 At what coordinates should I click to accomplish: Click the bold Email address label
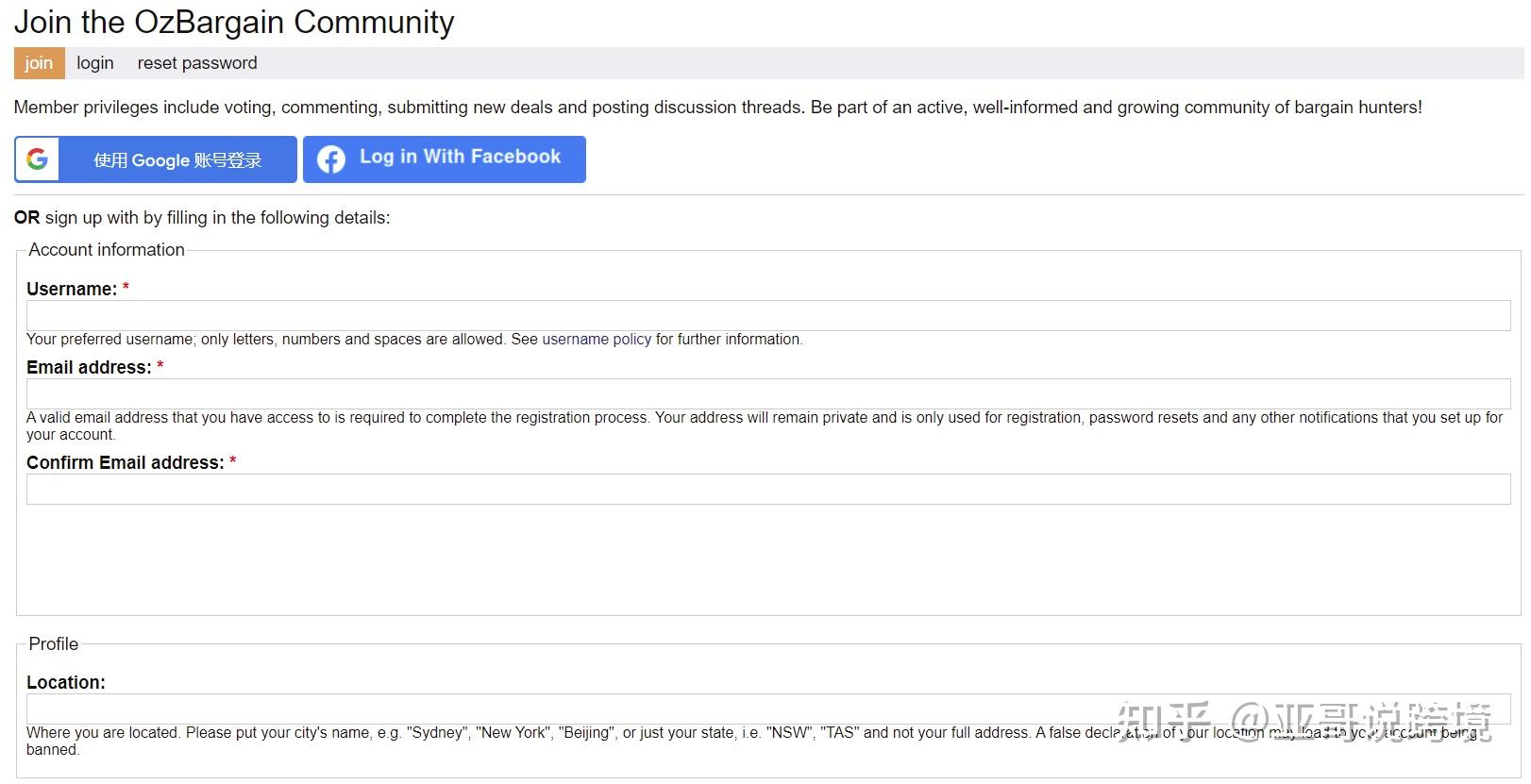coord(89,368)
